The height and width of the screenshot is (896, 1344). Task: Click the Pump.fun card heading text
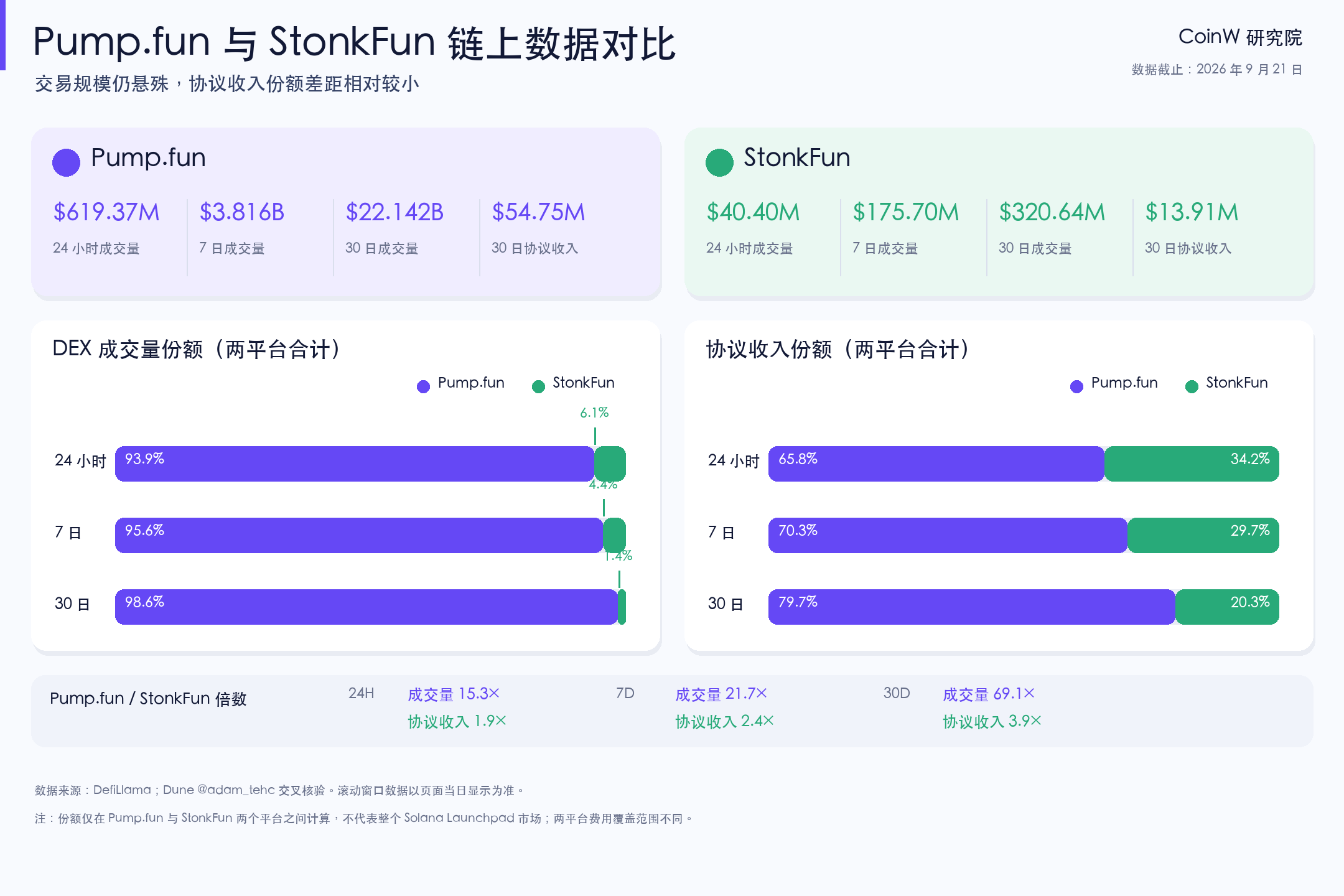click(x=148, y=157)
